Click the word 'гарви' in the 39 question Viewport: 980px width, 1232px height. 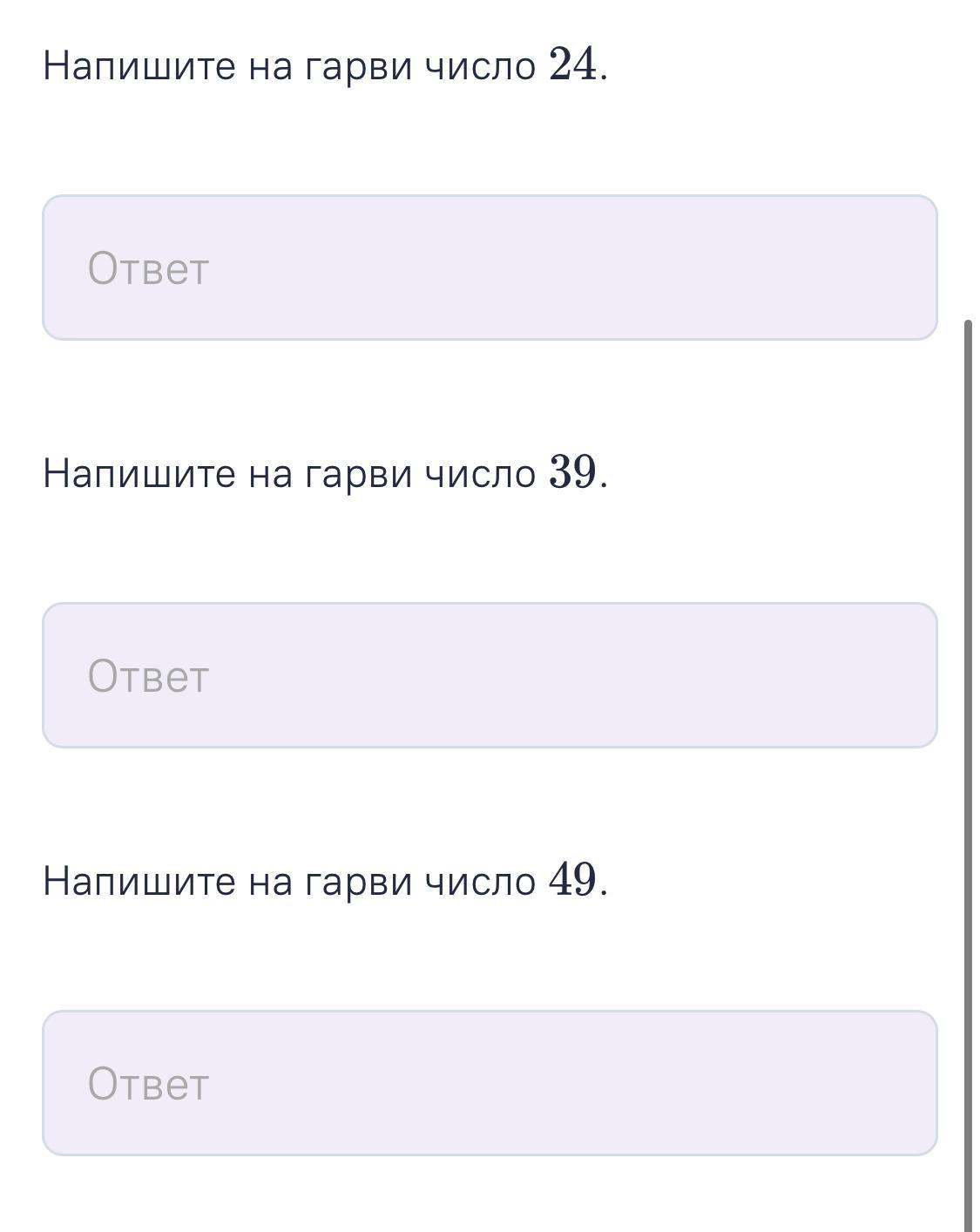[x=358, y=474]
